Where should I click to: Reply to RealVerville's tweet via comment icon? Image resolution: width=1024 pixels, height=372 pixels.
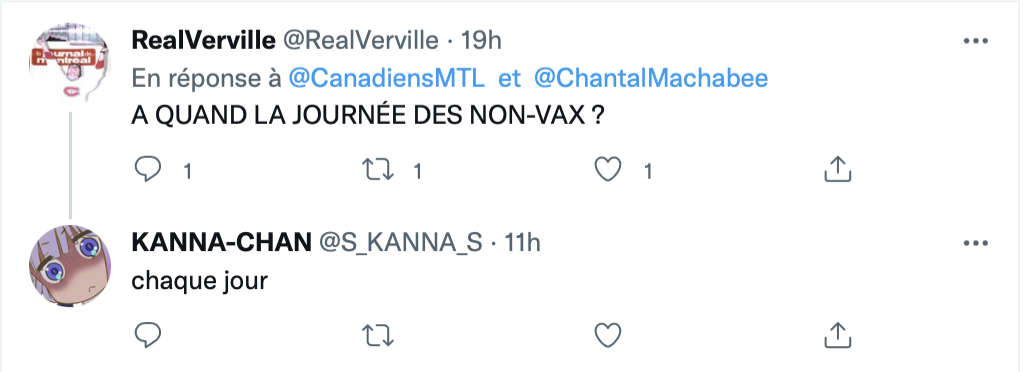tap(148, 170)
